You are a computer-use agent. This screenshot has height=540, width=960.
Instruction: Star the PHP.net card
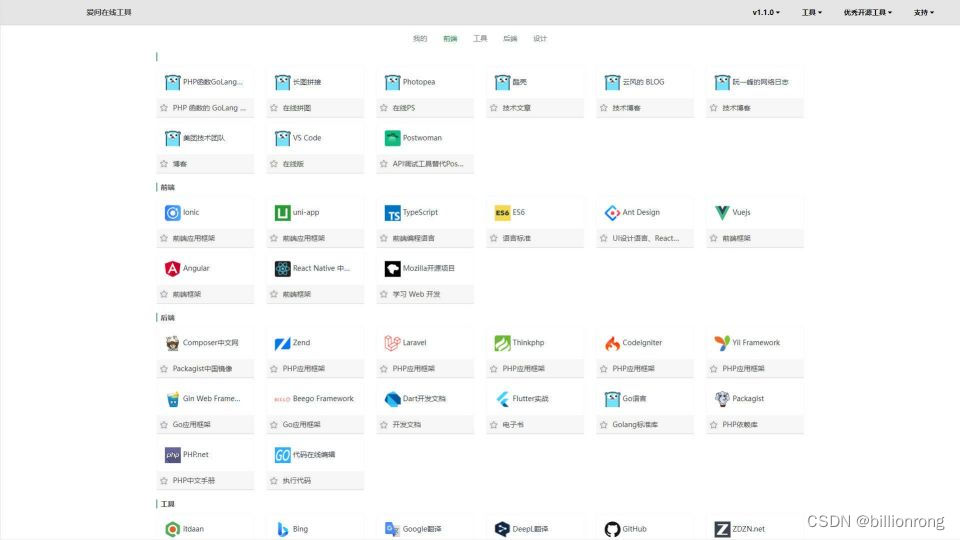164,481
